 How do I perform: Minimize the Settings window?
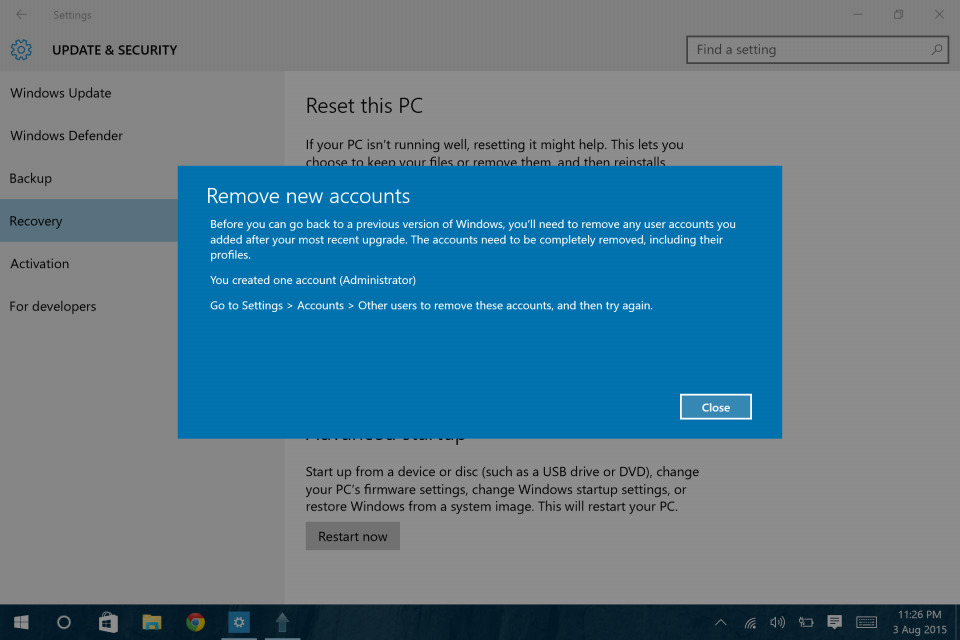(857, 14)
